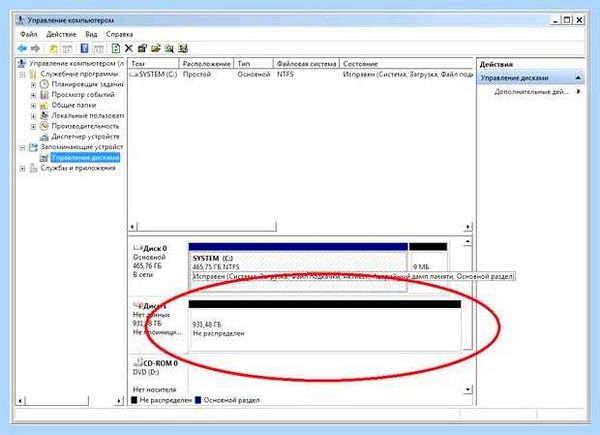Sort by the Том column header

pos(153,64)
